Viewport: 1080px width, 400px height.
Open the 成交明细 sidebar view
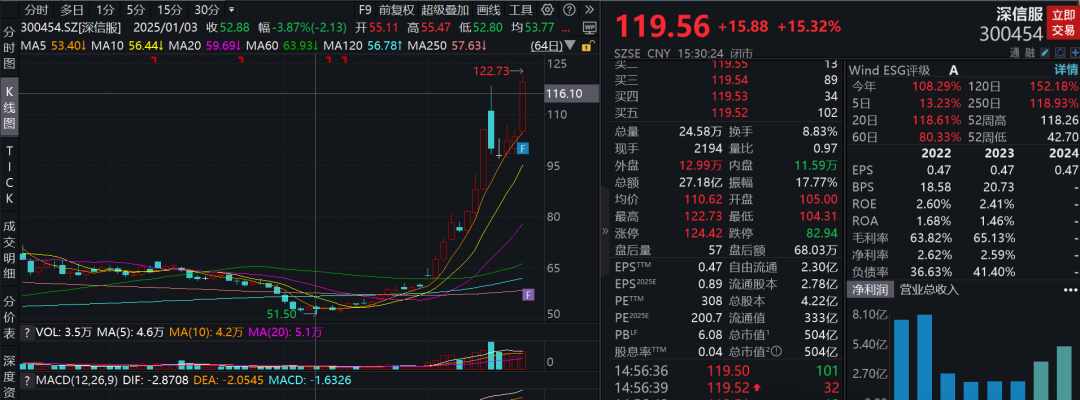(10, 249)
